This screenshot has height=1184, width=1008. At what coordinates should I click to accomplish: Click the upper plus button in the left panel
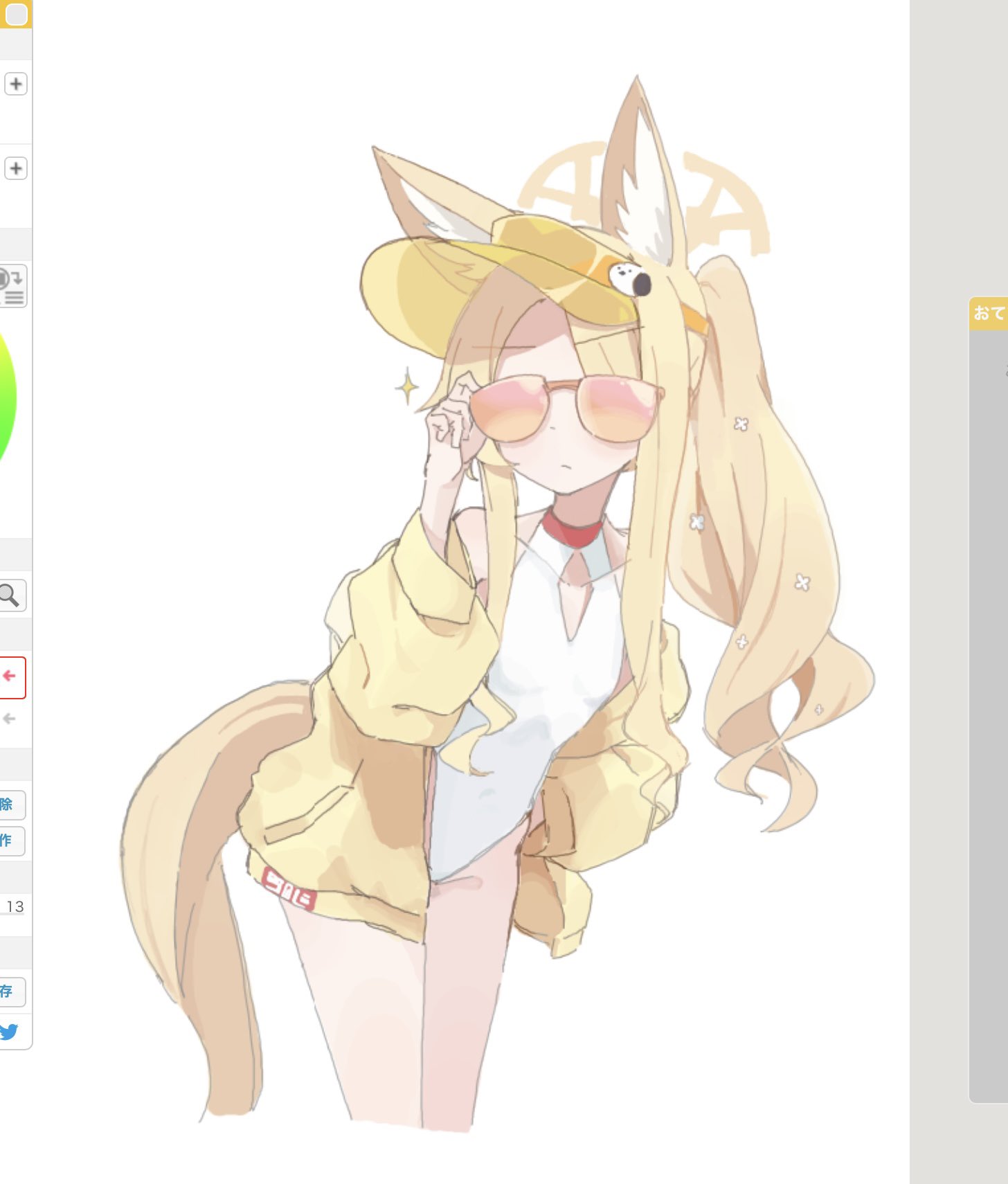coord(16,84)
